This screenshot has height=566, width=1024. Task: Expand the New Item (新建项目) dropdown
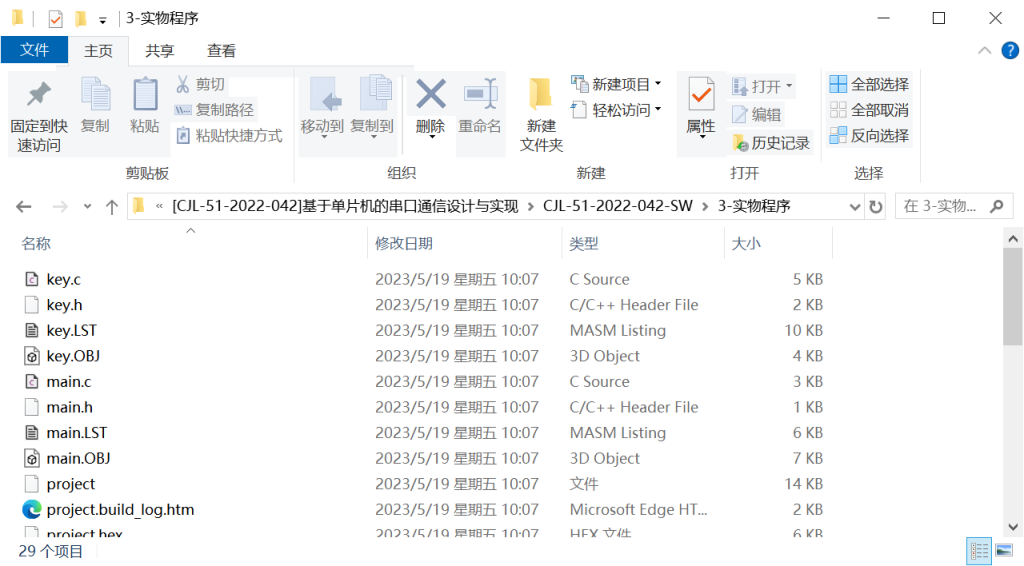[657, 85]
